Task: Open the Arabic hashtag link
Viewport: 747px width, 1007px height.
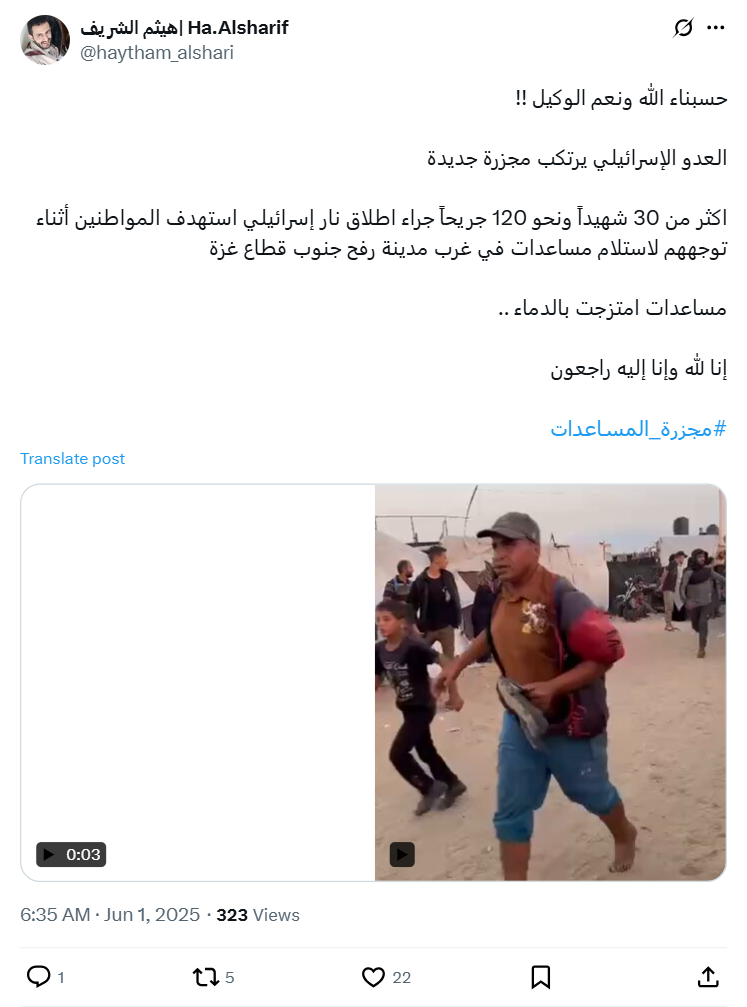Action: point(638,428)
